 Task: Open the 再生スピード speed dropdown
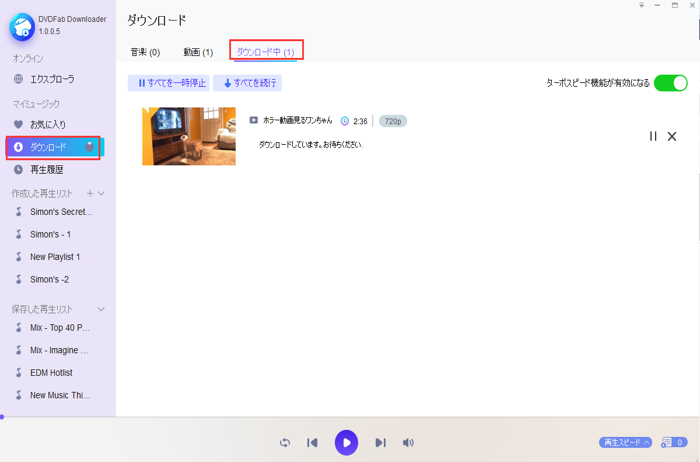(x=625, y=442)
